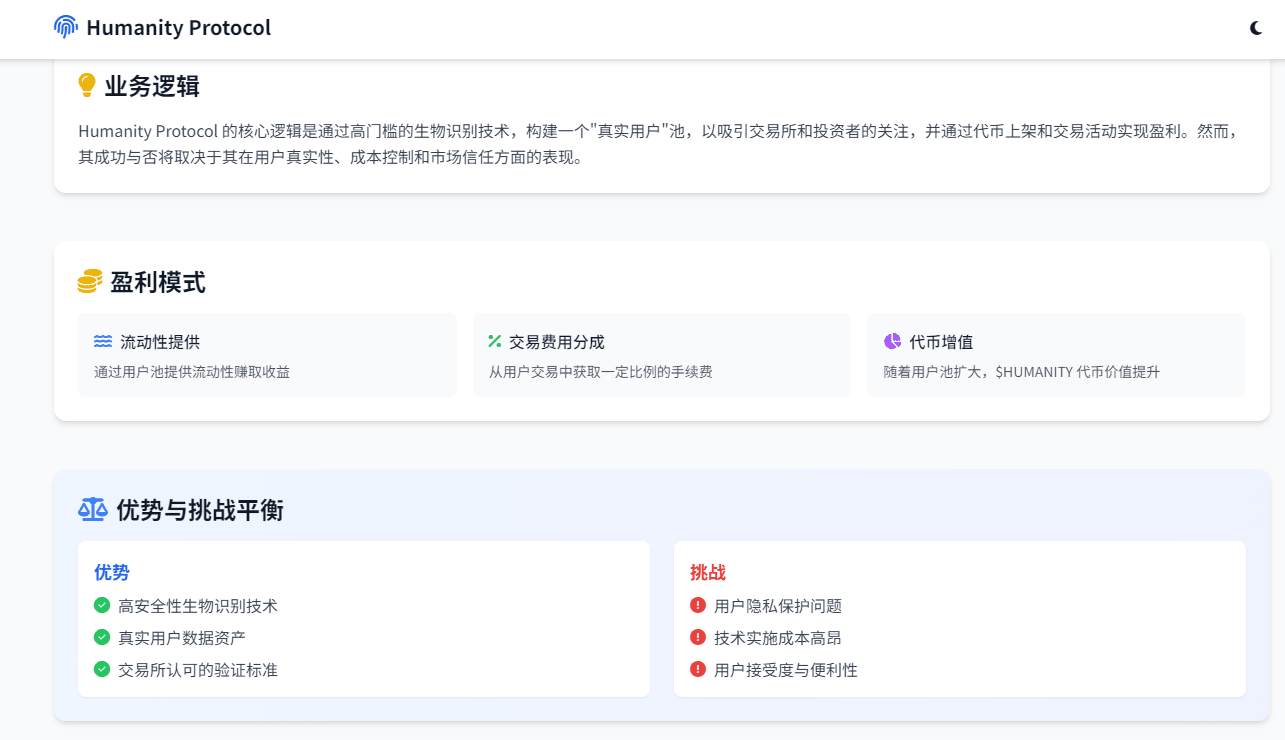
Task: Click green check icon beside 交易所认可的验证标准
Action: pos(102,669)
